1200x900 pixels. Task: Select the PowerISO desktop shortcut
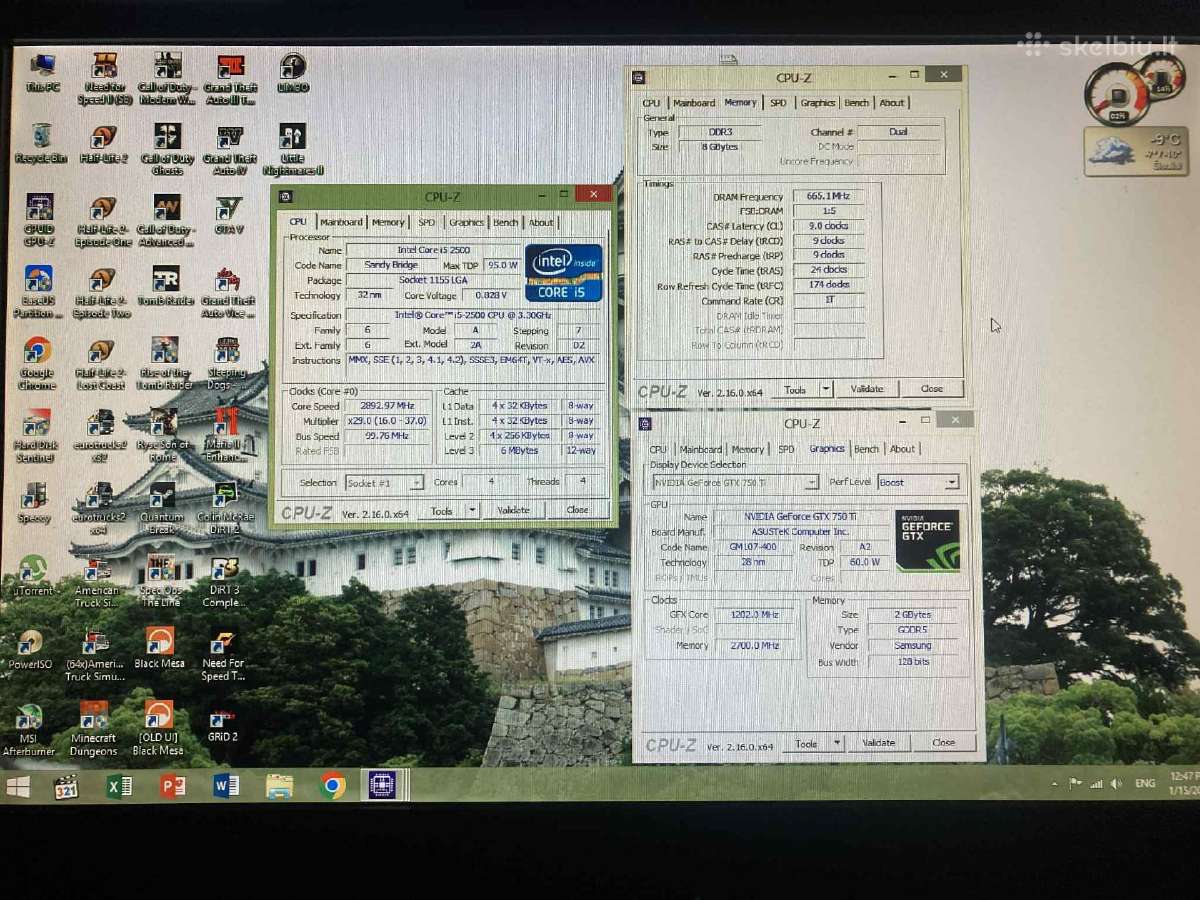tap(31, 649)
